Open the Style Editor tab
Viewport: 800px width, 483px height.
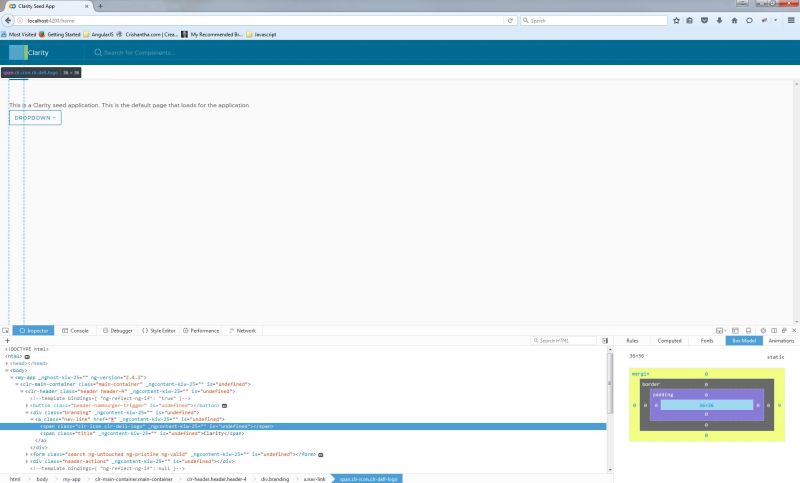tap(159, 331)
